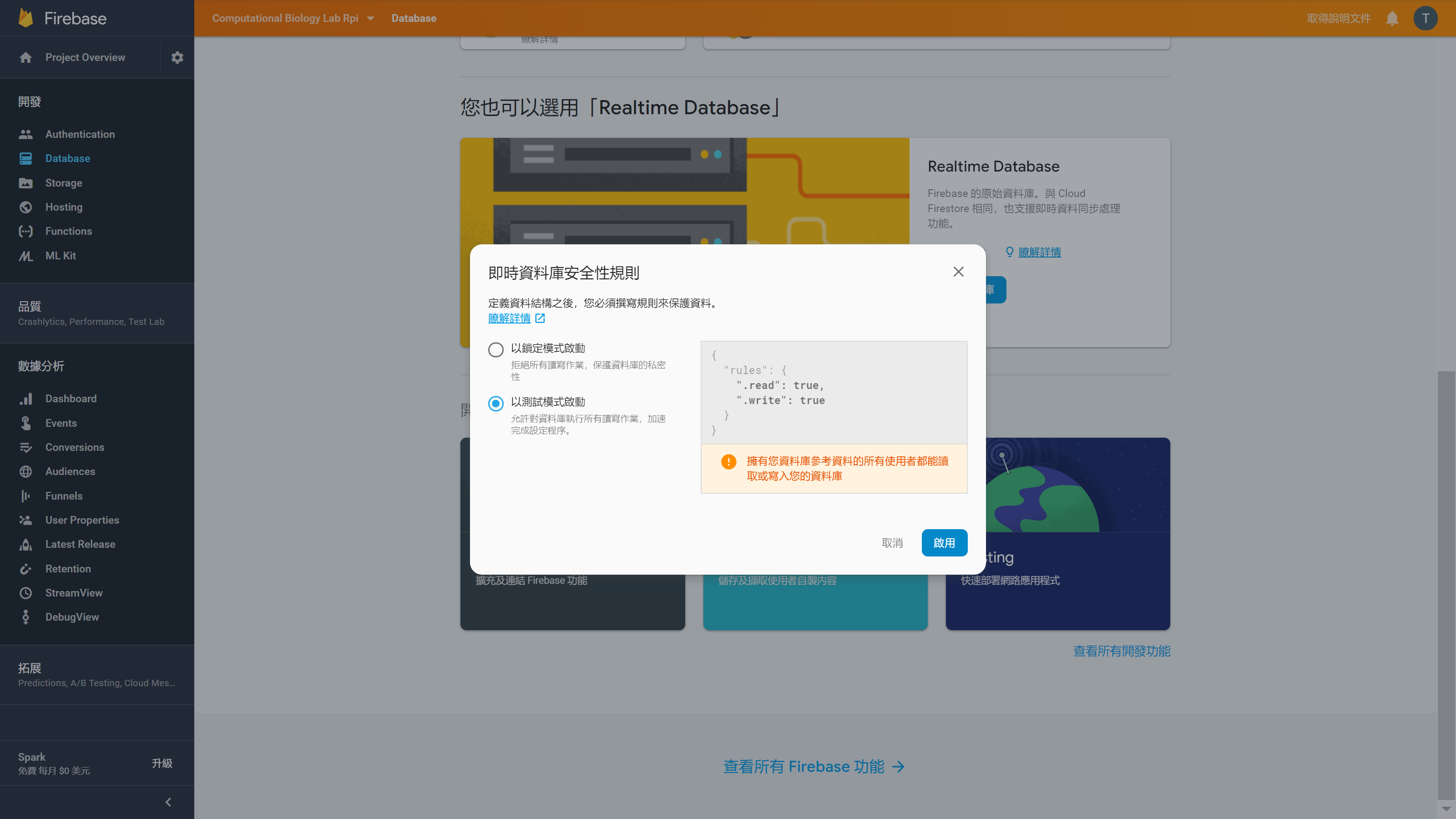Click the Database breadcrumb in header
The width and height of the screenshot is (1456, 819).
point(414,19)
